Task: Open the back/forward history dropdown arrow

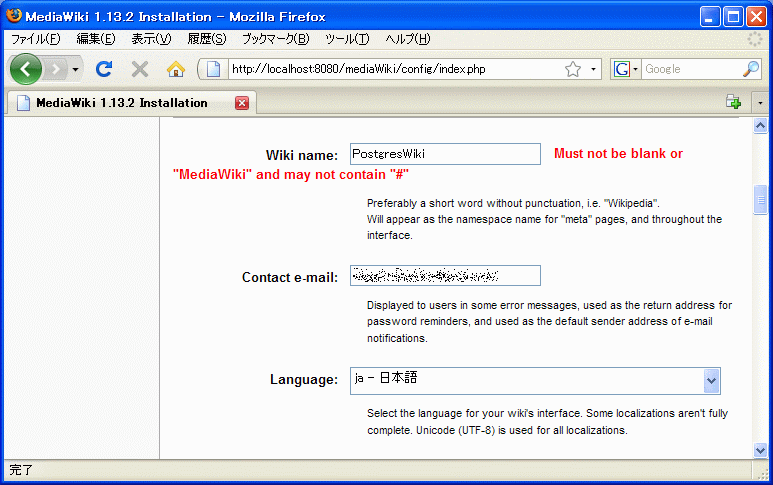Action: (75, 69)
